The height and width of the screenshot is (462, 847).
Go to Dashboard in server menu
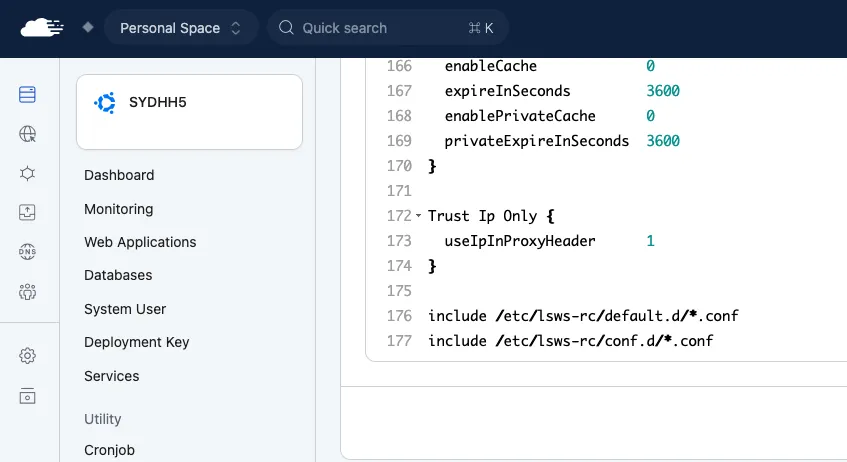[x=119, y=175]
